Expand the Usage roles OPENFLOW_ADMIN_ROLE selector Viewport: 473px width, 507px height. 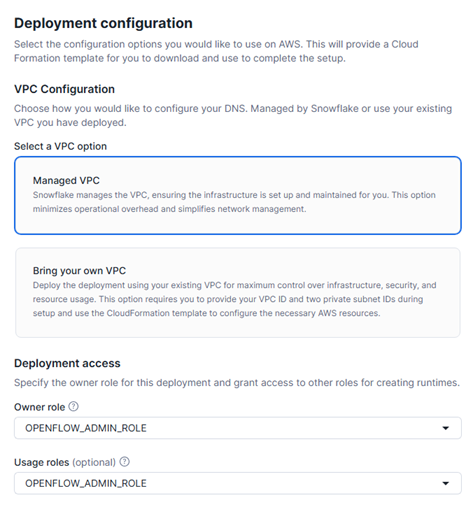(238, 483)
